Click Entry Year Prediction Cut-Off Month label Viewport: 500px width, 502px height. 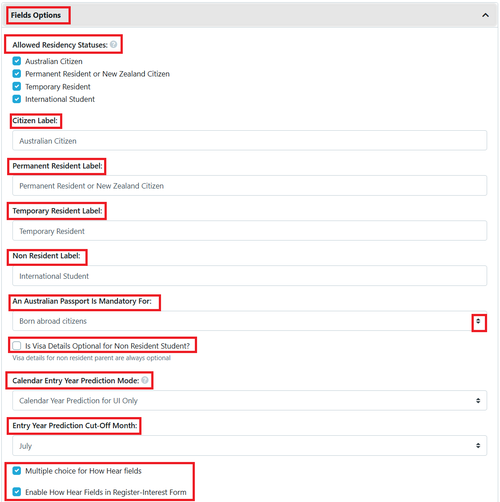(x=75, y=426)
